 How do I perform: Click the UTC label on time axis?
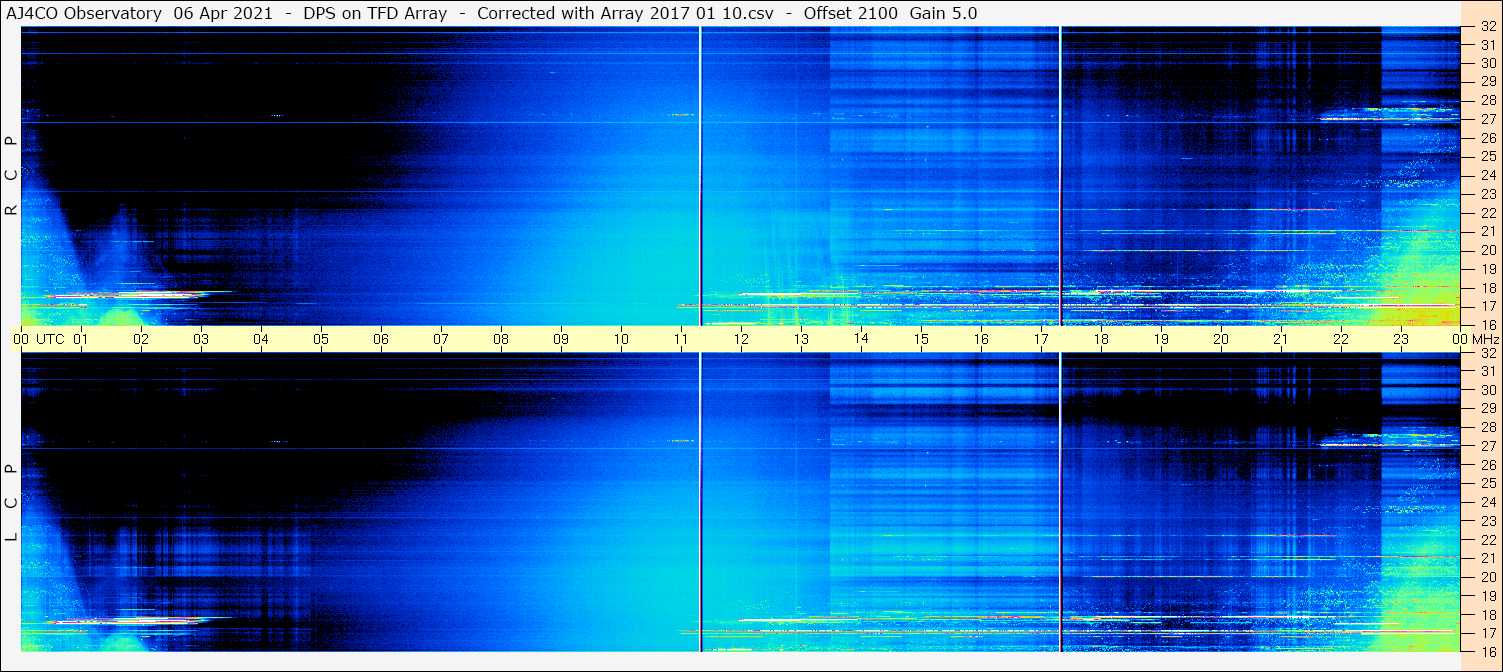tap(50, 339)
